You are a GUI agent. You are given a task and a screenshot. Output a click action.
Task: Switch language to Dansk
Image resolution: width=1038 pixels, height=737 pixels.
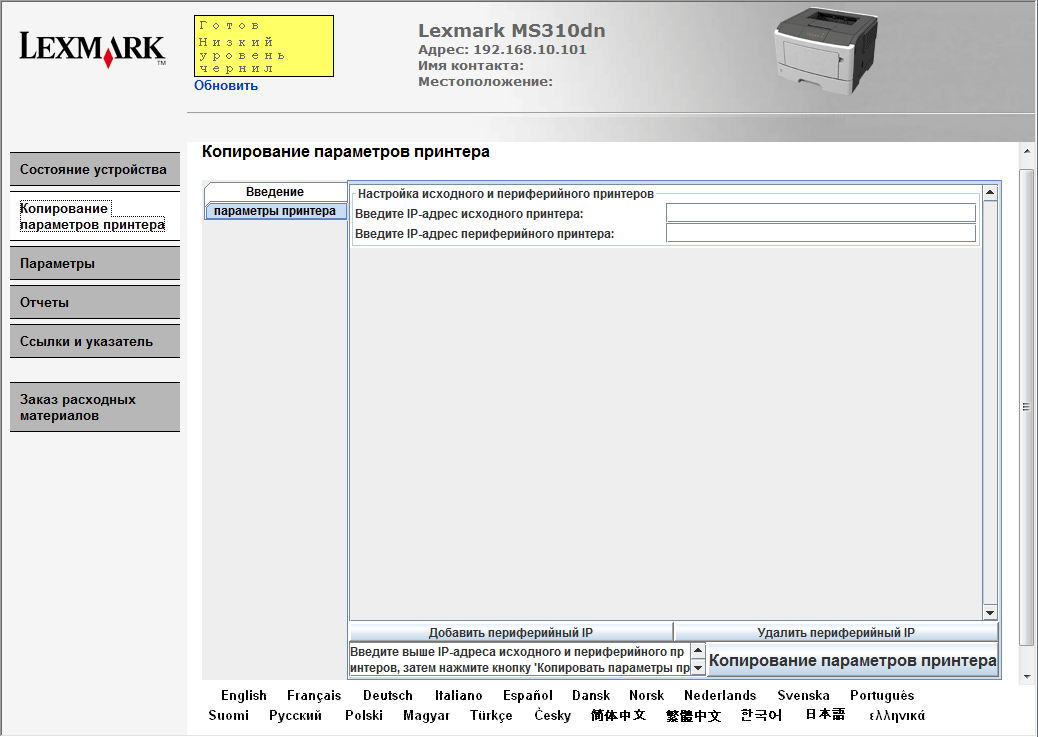tap(591, 695)
